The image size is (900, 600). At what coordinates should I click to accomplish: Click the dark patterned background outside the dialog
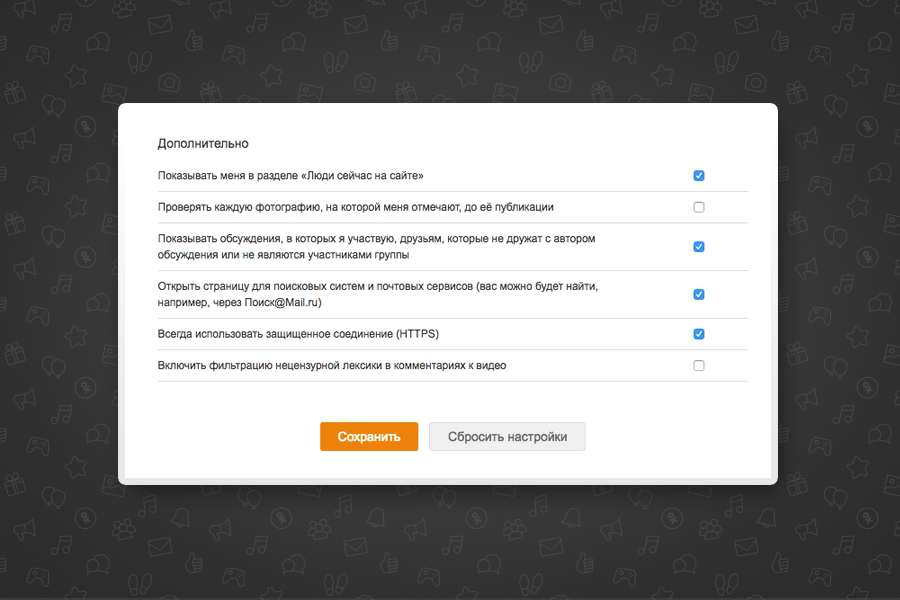pyautogui.click(x=60, y=300)
